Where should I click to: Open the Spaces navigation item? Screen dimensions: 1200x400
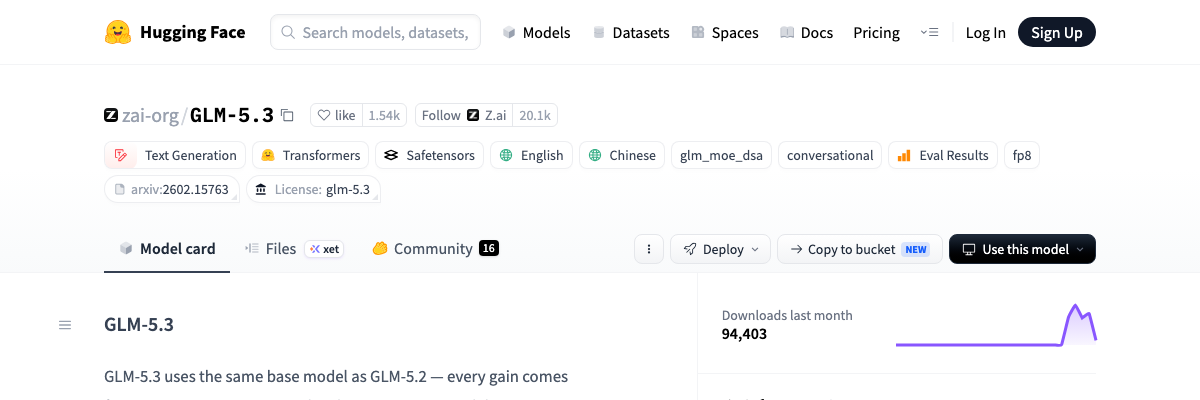click(x=725, y=32)
